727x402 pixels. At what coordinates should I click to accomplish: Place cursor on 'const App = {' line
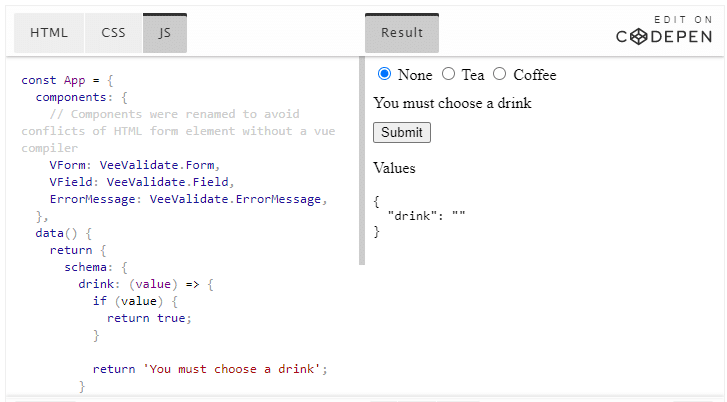click(67, 80)
